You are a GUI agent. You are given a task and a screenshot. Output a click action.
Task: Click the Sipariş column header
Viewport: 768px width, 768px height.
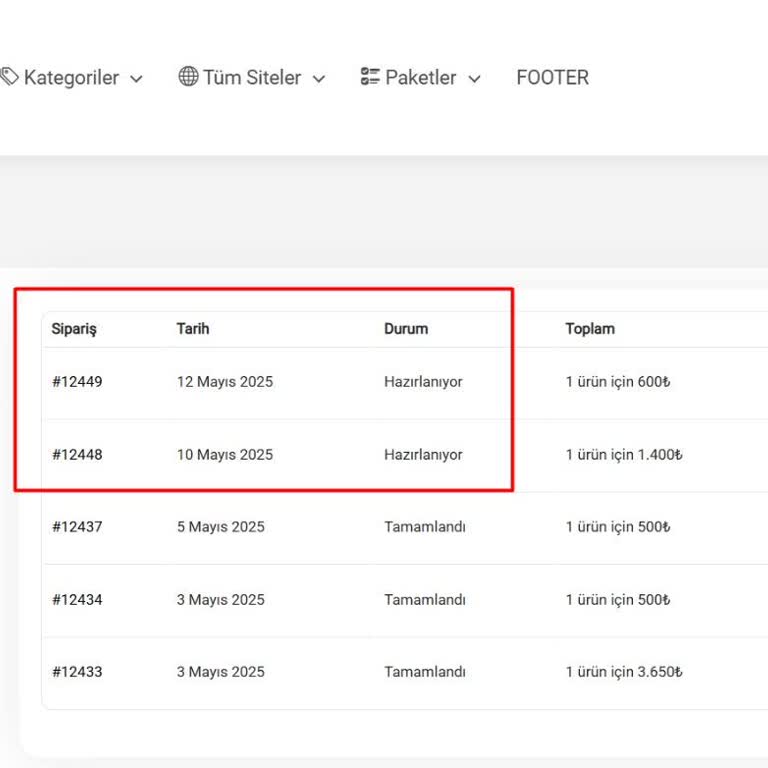[x=74, y=329]
